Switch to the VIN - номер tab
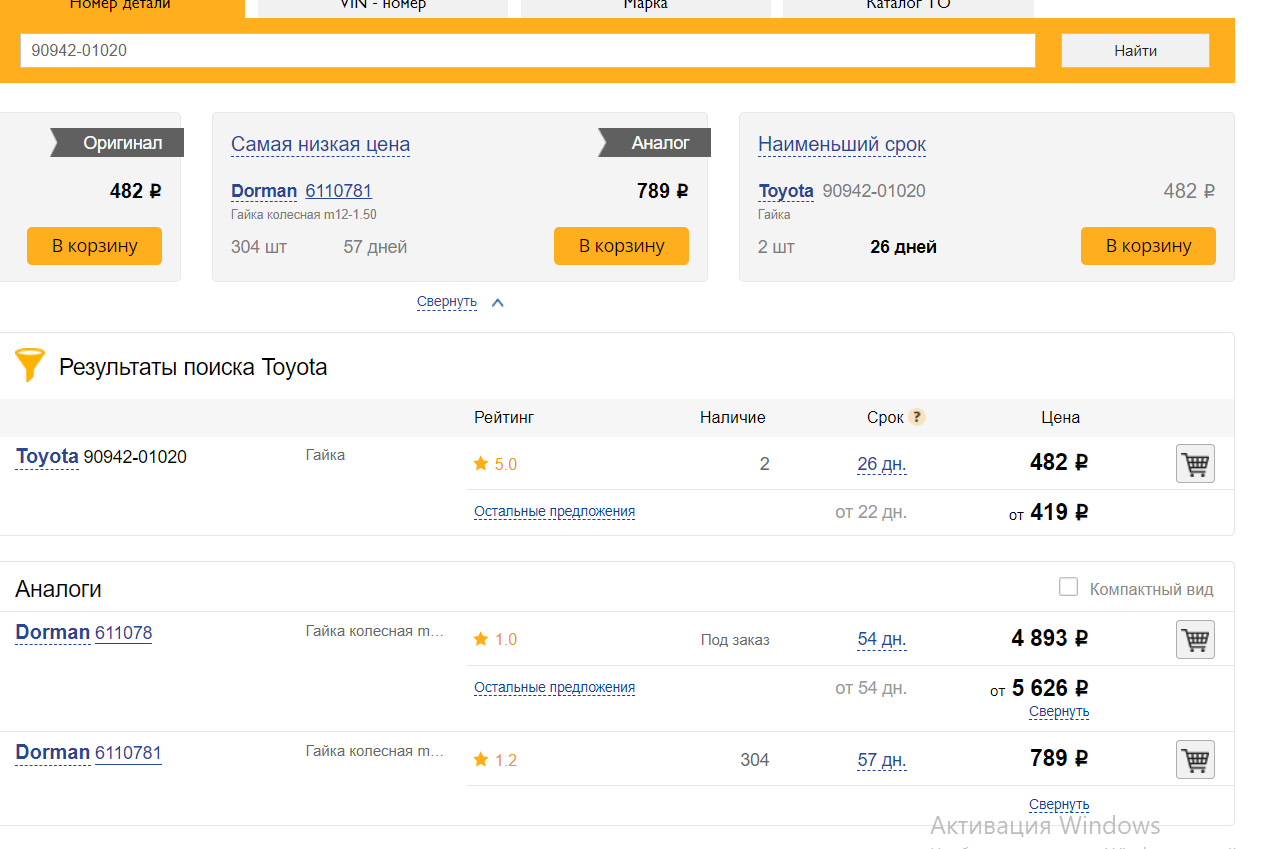 [x=382, y=6]
